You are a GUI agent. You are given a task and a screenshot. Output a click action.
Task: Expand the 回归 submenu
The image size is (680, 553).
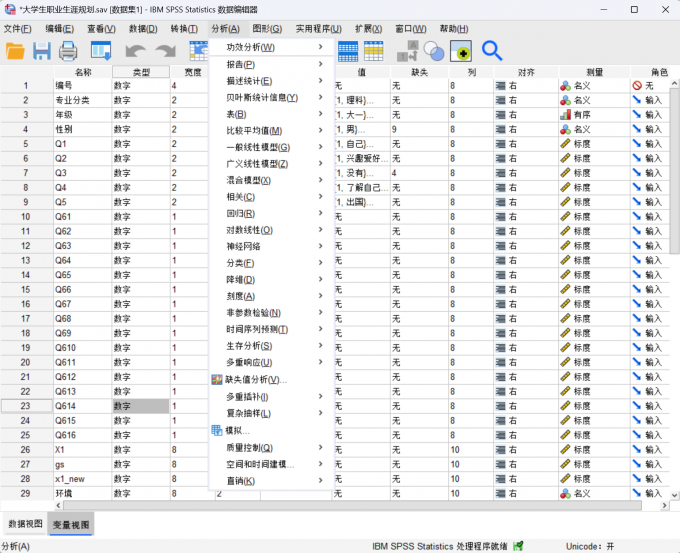240,213
